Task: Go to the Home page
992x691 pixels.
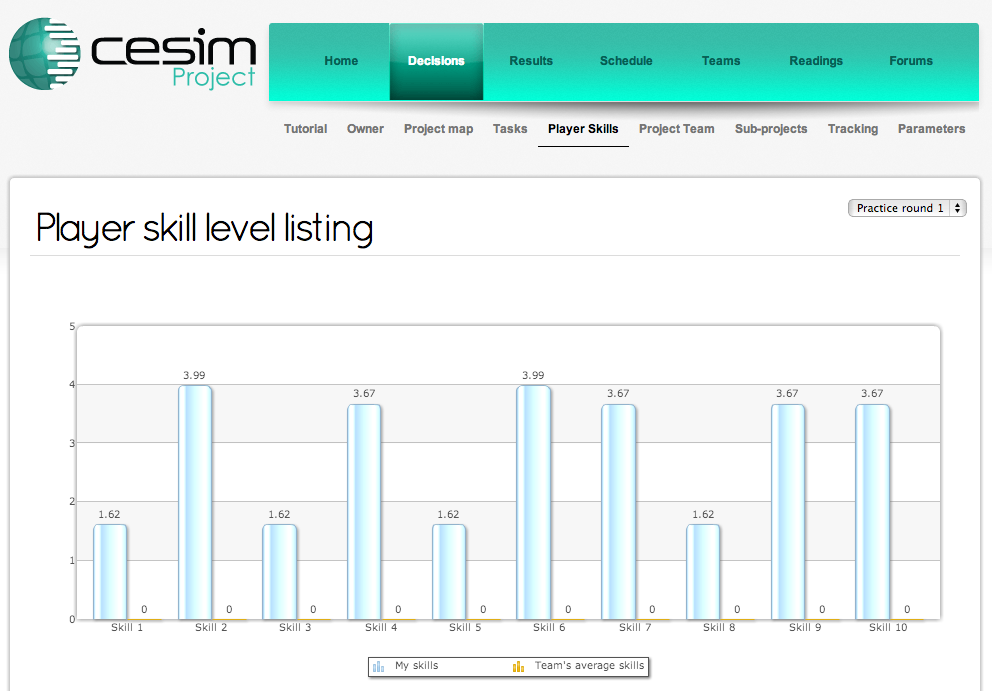Action: click(341, 61)
